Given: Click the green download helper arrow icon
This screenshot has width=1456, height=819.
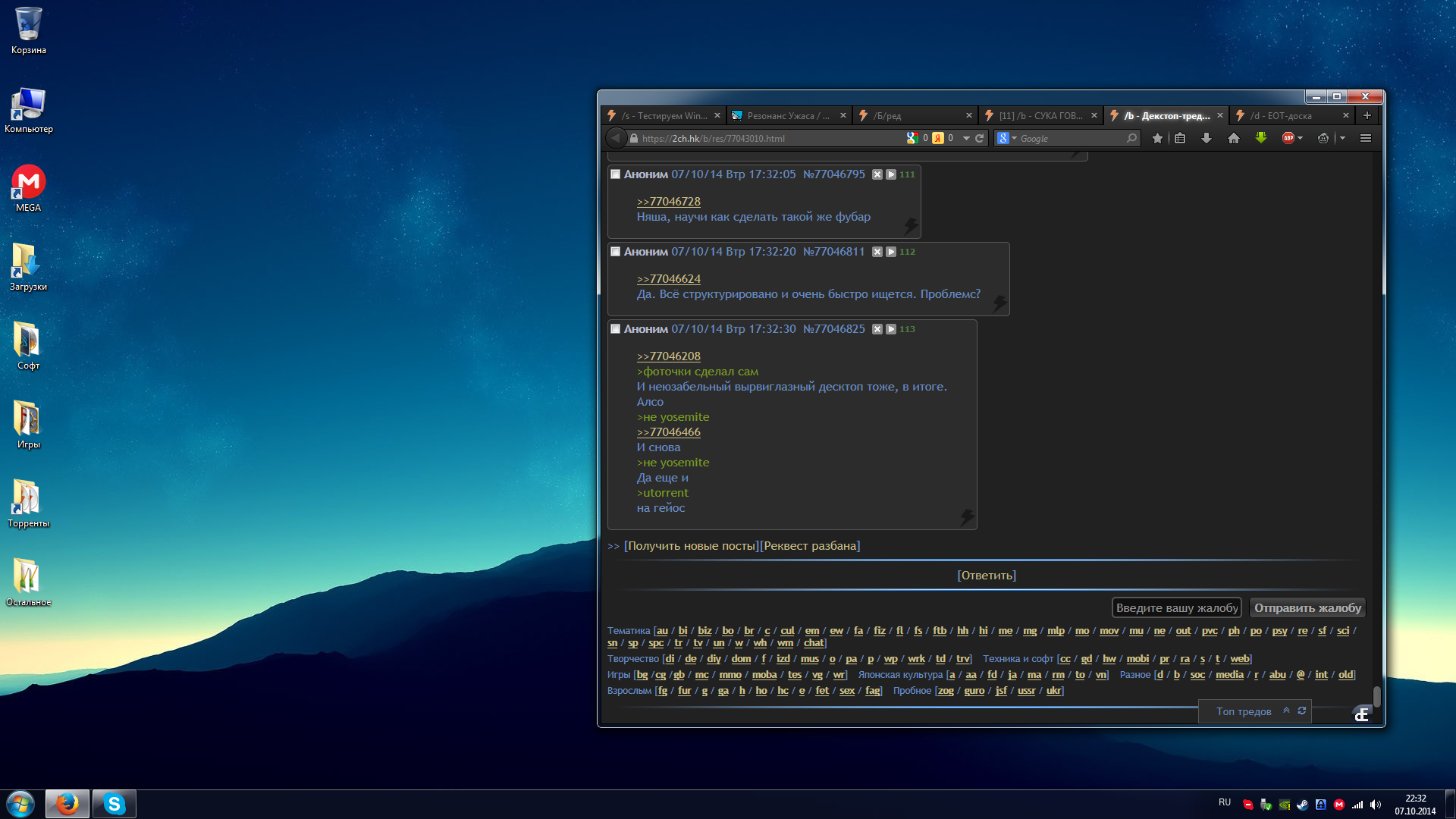Looking at the screenshot, I should 1261,137.
